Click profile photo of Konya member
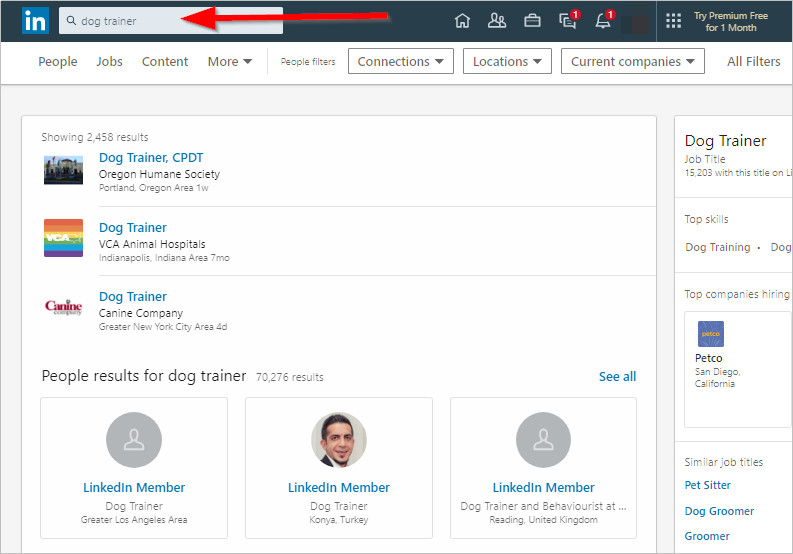The height and width of the screenshot is (554, 793). [339, 440]
